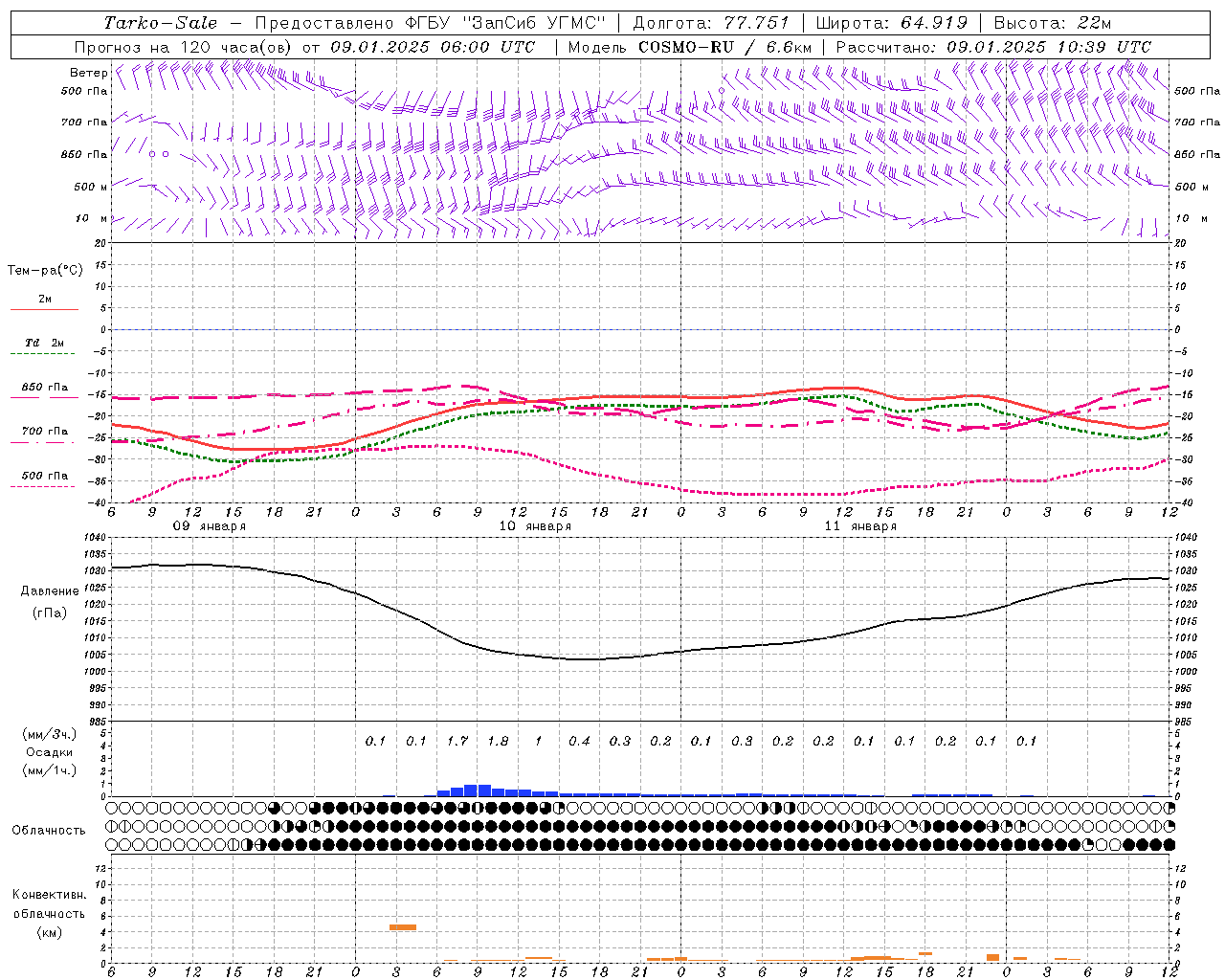Click the "Tarko-Sale" station title
The height and width of the screenshot is (980, 1225).
160,23
